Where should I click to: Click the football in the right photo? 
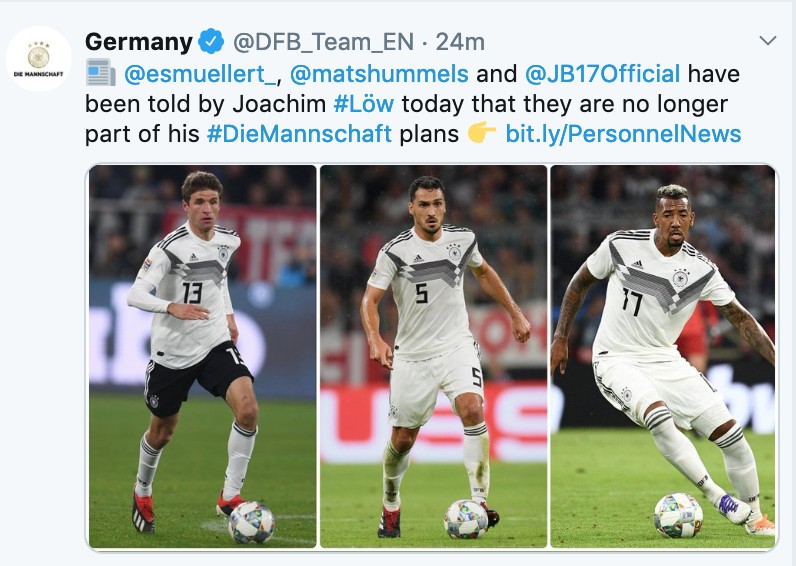(678, 515)
